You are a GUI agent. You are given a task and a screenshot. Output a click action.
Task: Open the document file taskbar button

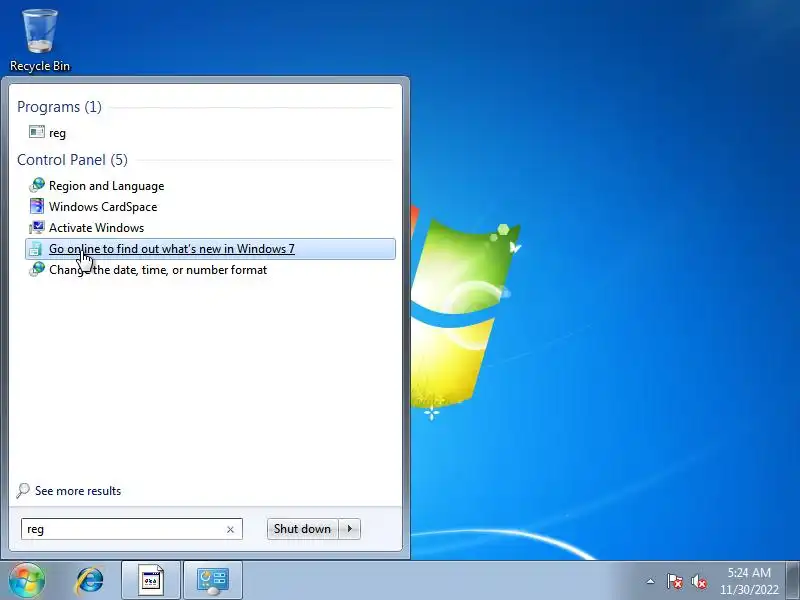151,581
